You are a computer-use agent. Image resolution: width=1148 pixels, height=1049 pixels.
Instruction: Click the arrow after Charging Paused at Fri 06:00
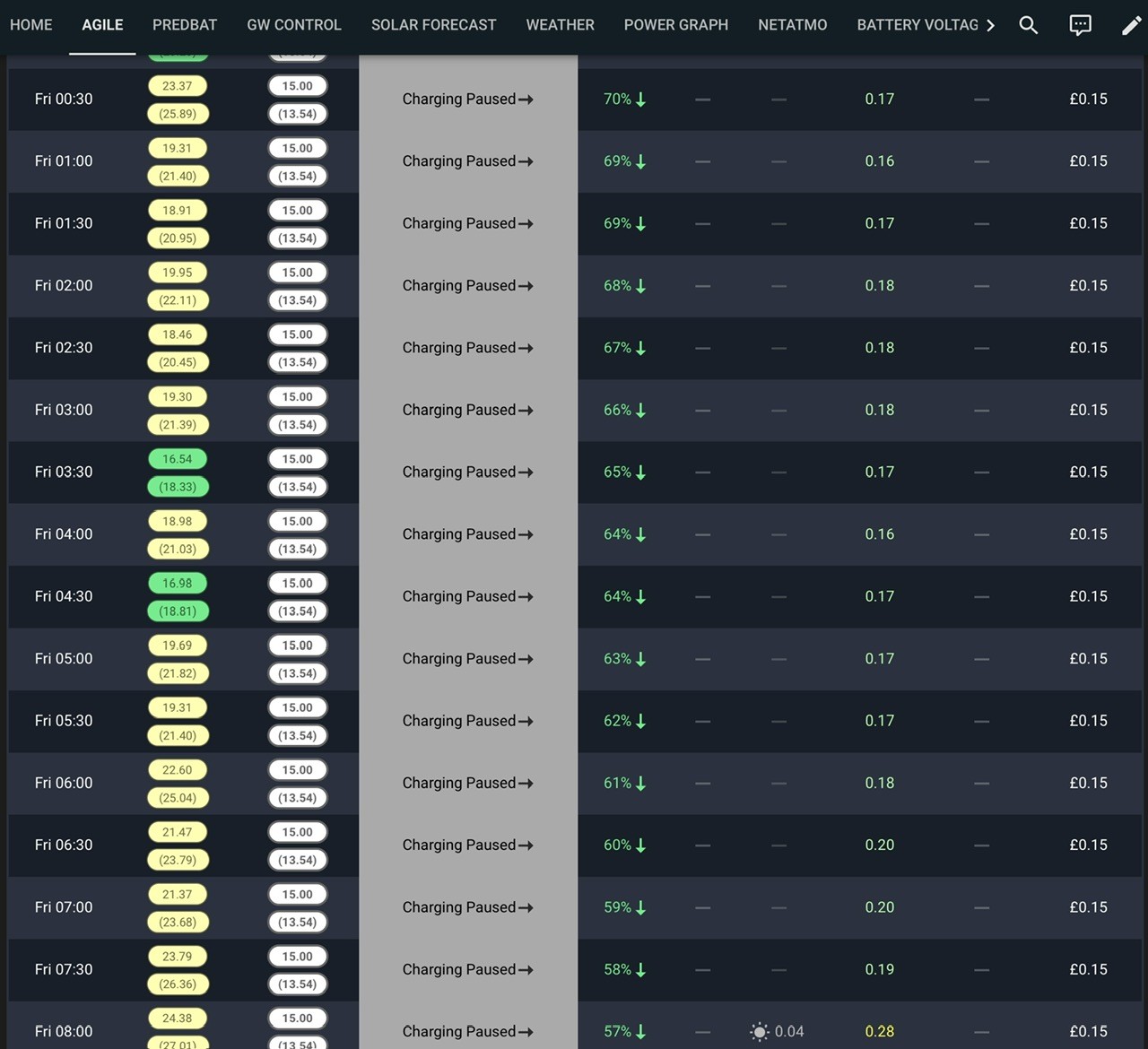526,784
